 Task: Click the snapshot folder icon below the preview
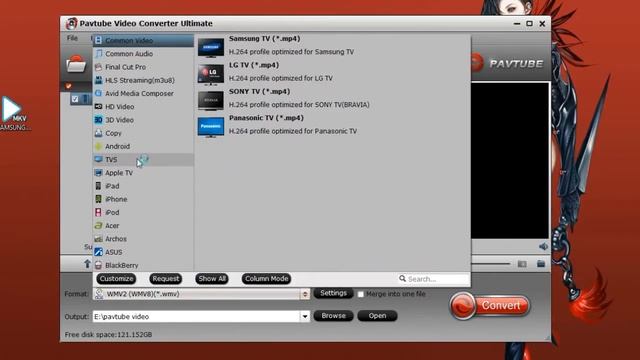(541, 264)
